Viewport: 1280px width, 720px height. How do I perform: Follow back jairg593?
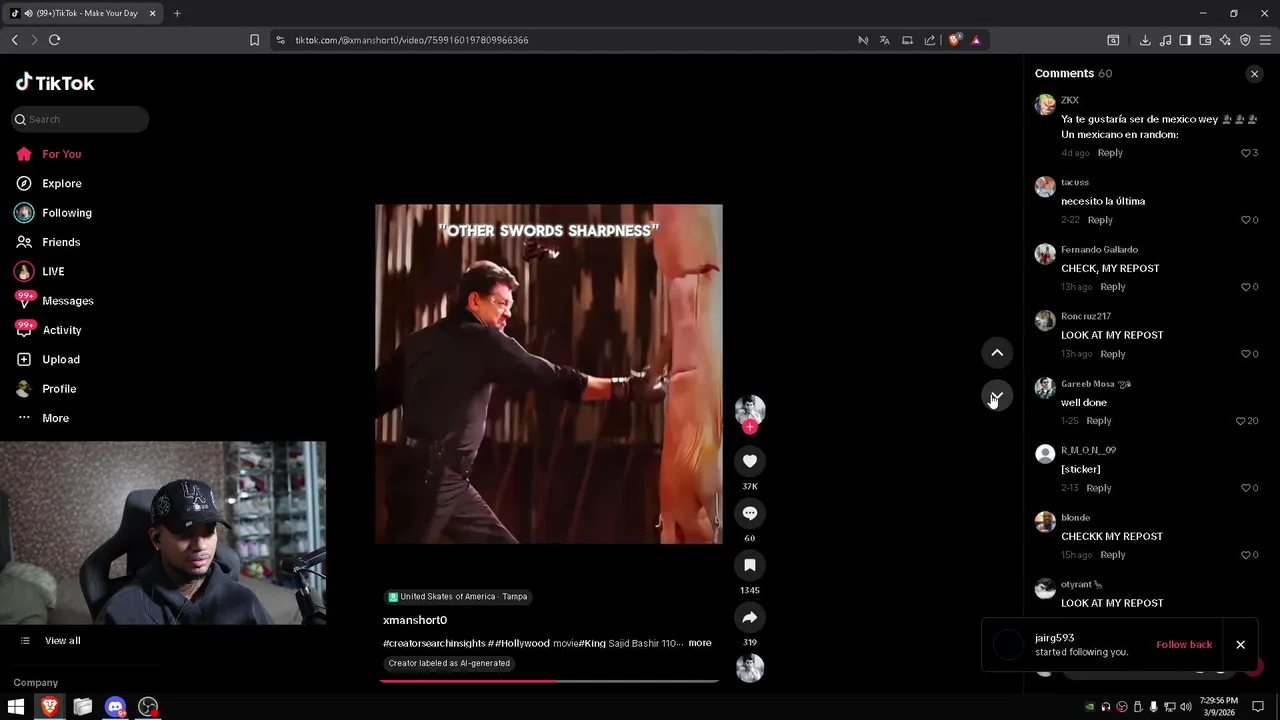tap(1184, 645)
